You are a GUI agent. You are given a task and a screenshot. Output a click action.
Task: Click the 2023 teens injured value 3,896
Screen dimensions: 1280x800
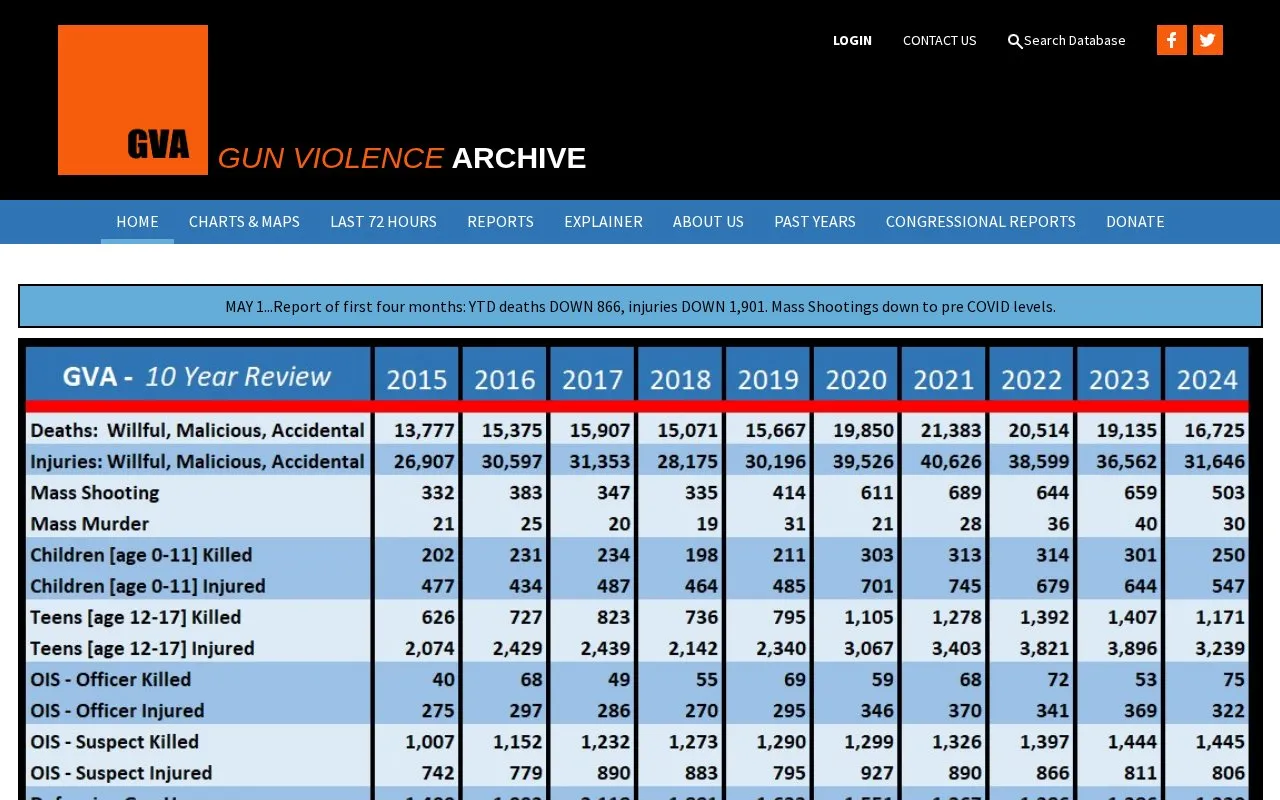pyautogui.click(x=1132, y=648)
